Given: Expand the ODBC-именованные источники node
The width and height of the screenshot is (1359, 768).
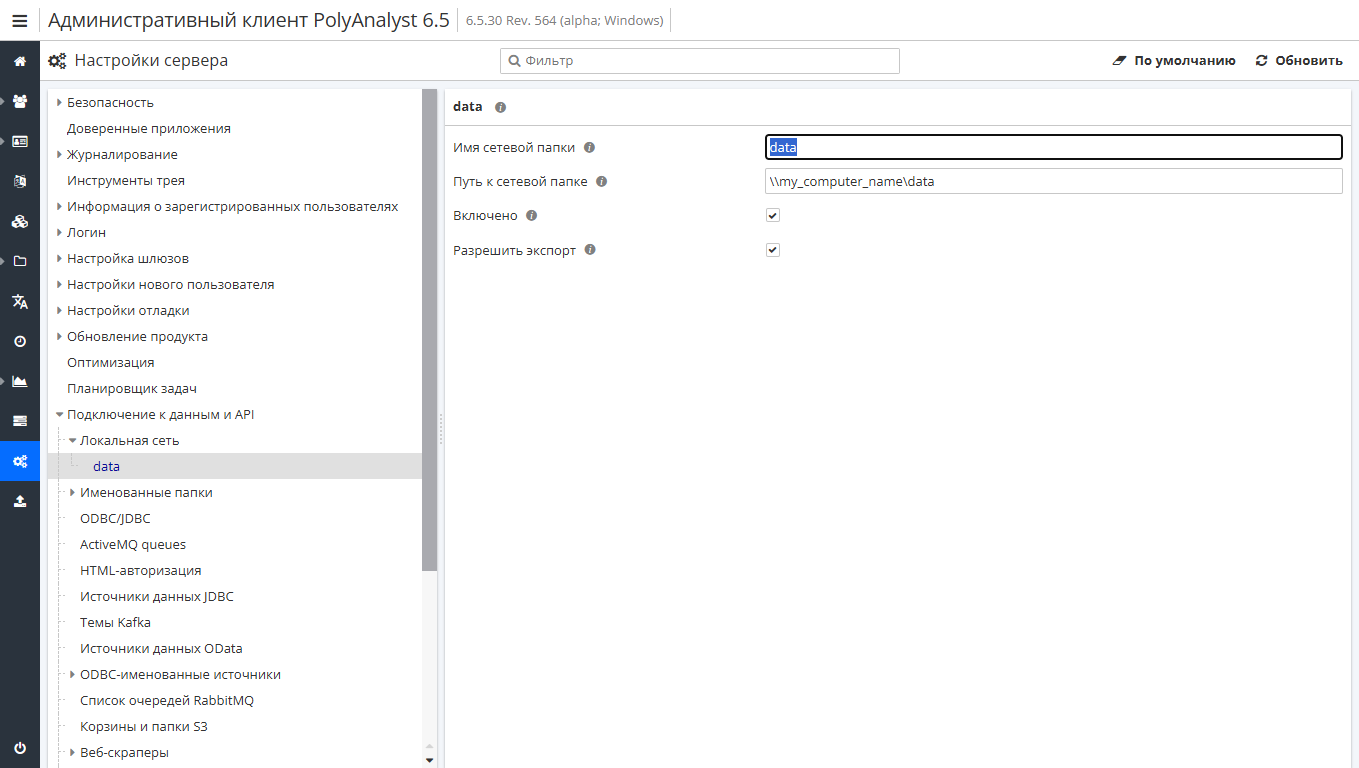Looking at the screenshot, I should click(x=73, y=674).
